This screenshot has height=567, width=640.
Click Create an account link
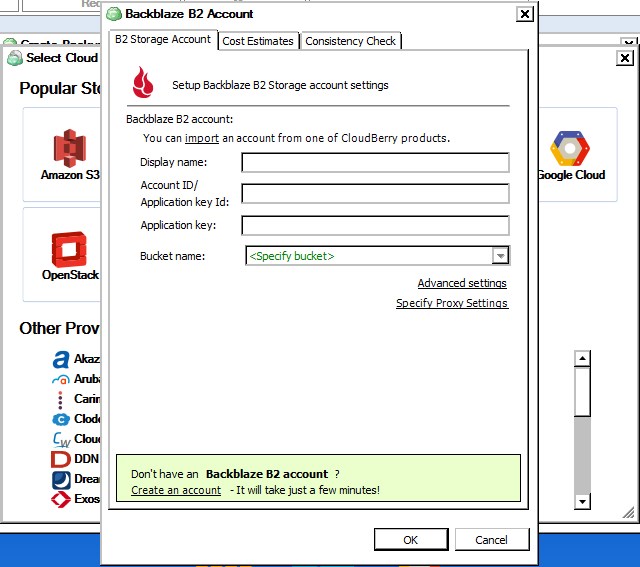[176, 490]
